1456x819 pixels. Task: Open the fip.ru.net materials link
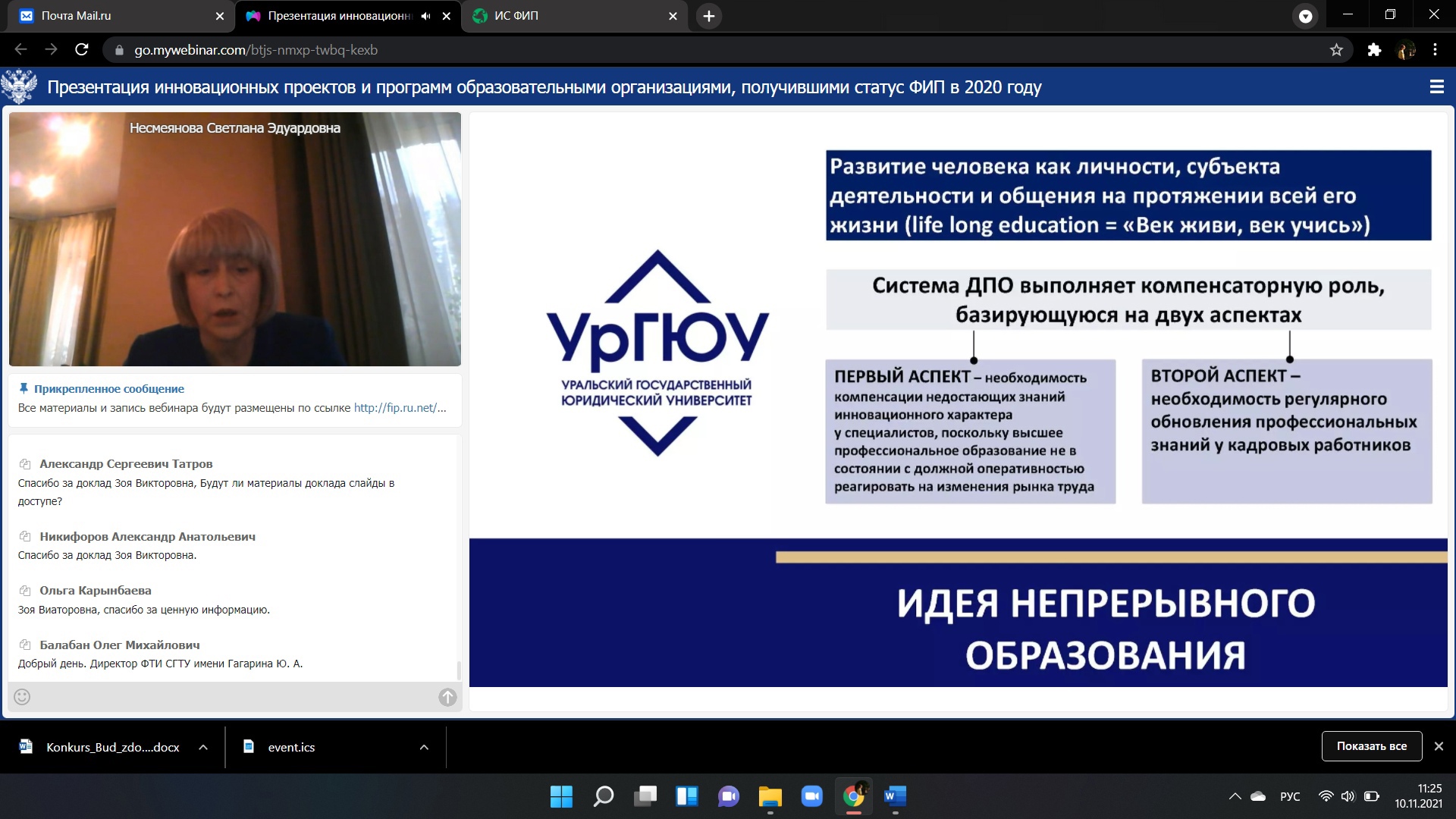click(400, 408)
